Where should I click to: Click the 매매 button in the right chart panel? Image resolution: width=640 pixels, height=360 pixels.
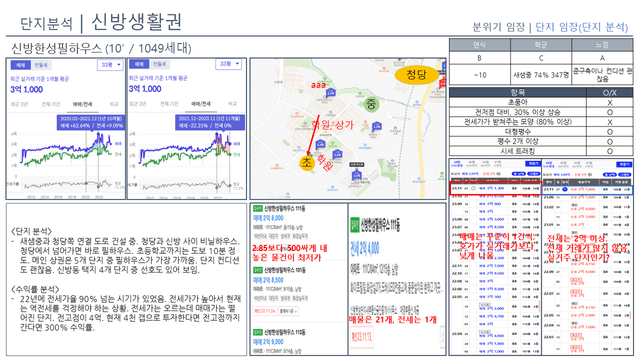click(139, 64)
